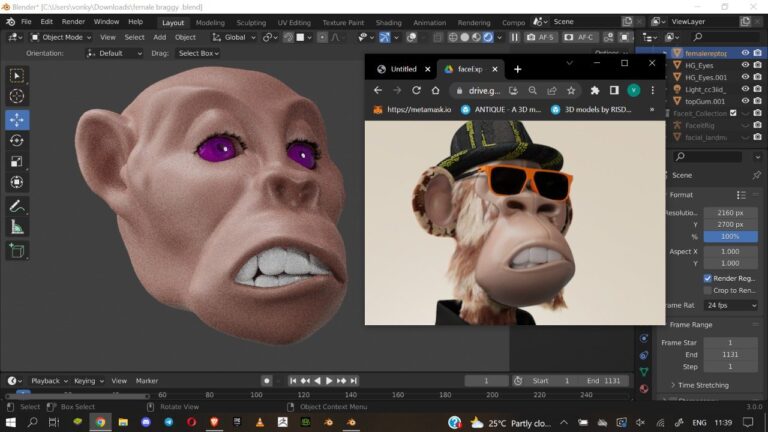The width and height of the screenshot is (768, 432).
Task: Toggle auto keying record button
Action: point(266,381)
